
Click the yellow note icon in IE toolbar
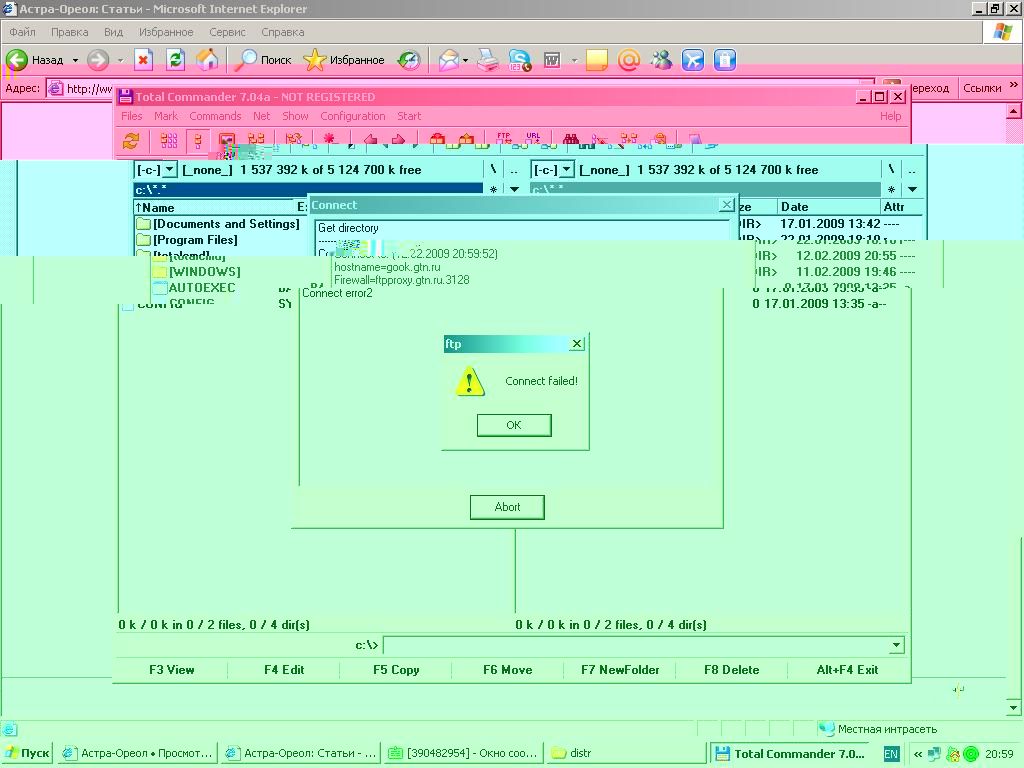coord(596,60)
